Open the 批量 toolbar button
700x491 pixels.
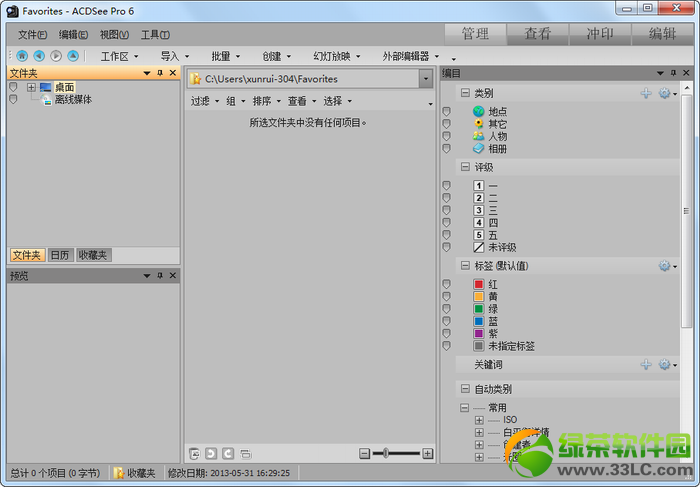pos(225,56)
